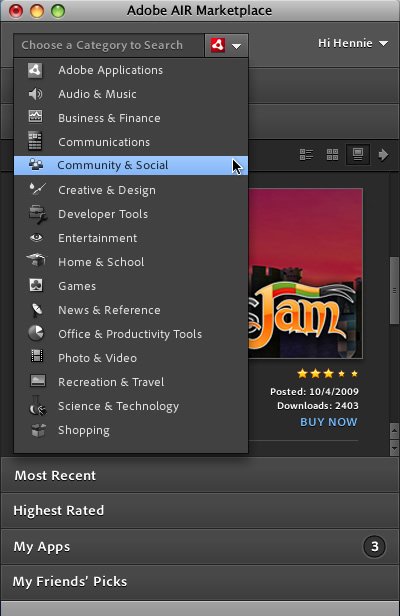The image size is (400, 616).
Task: Click the Choose a Category search field
Action: (x=109, y=46)
